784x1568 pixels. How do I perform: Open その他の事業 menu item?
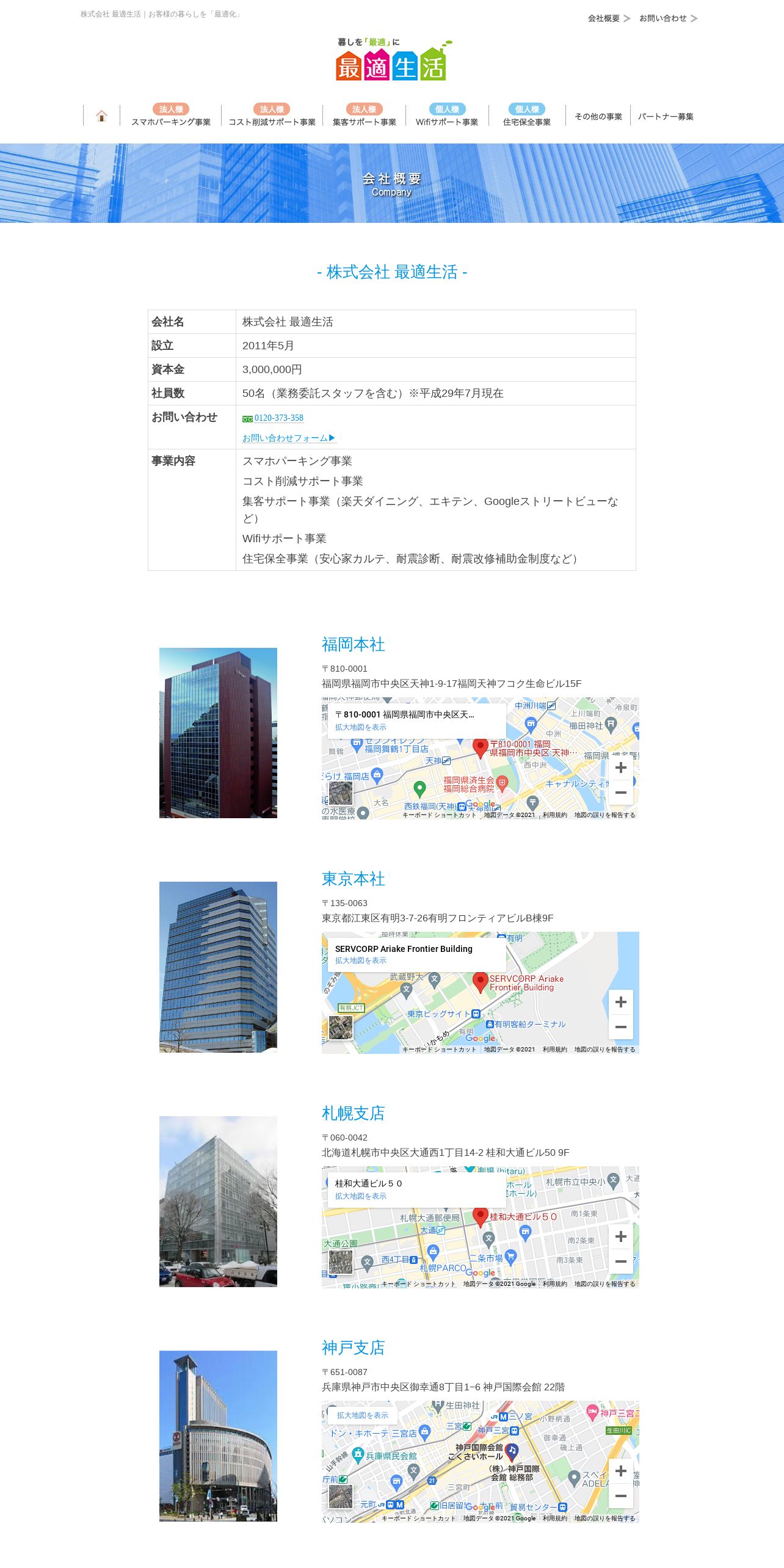pyautogui.click(x=598, y=117)
